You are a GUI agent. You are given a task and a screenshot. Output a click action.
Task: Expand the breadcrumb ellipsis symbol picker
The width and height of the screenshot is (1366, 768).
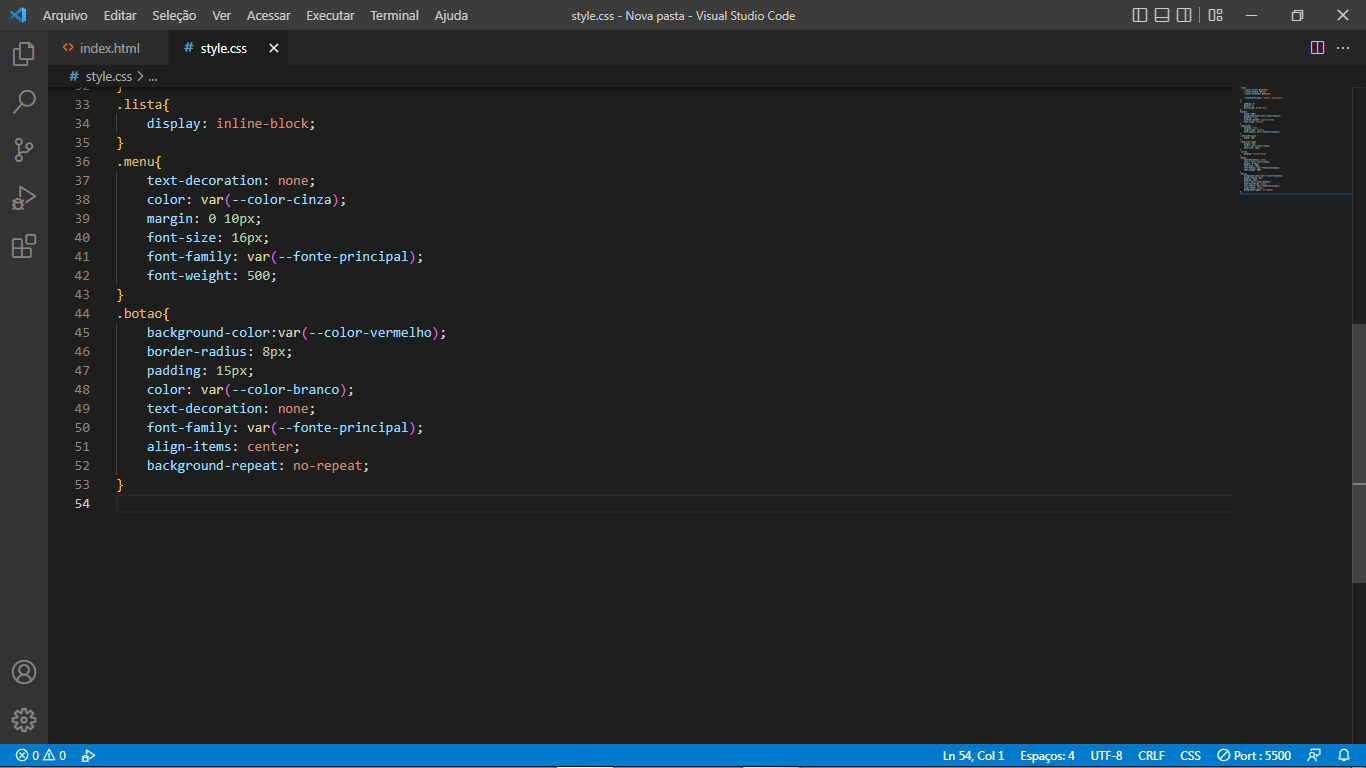(152, 76)
